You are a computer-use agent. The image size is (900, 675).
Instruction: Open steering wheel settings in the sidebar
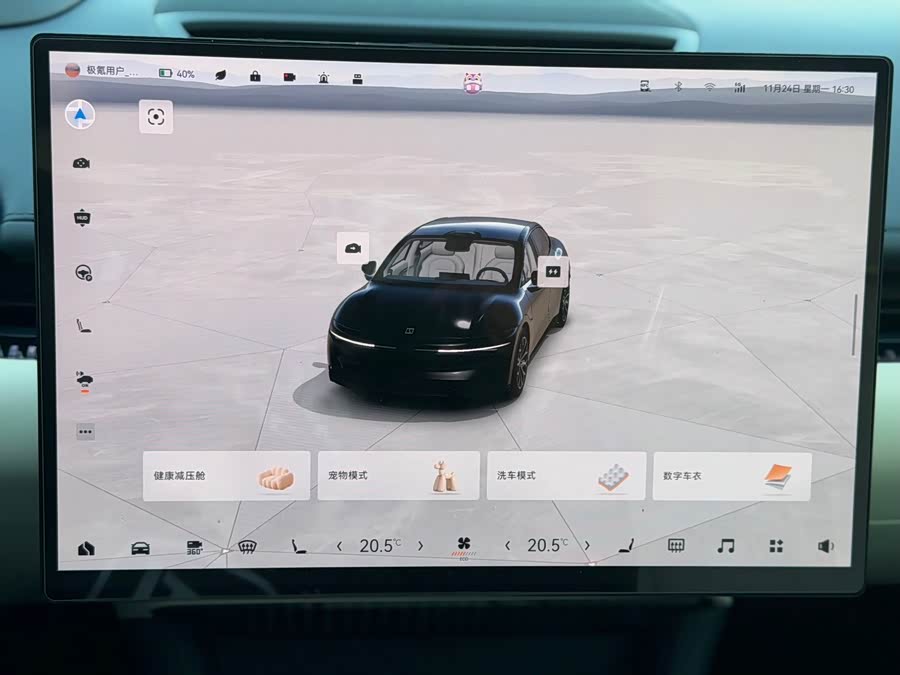tap(83, 272)
